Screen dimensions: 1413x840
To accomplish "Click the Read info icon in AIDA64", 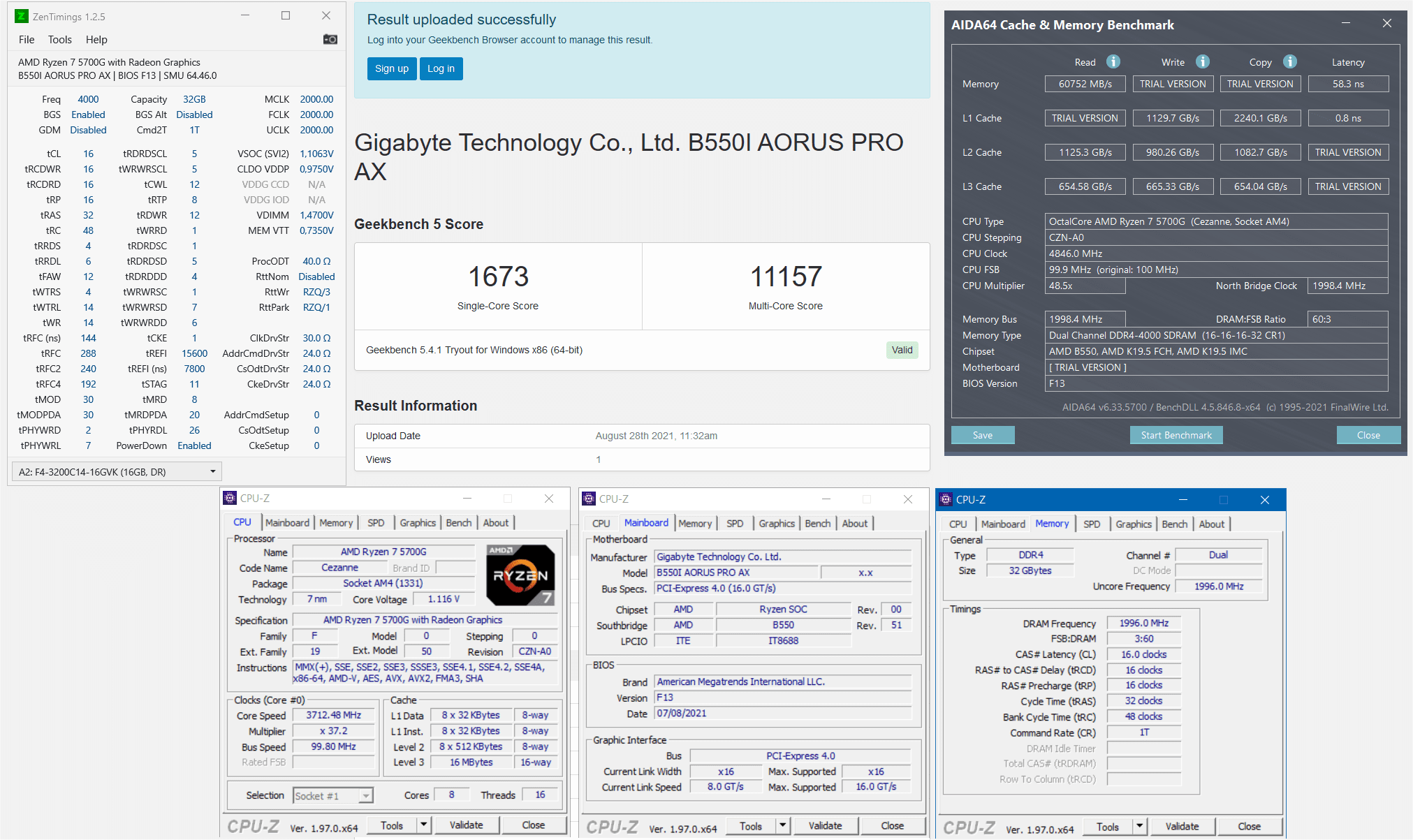I will [x=1113, y=61].
